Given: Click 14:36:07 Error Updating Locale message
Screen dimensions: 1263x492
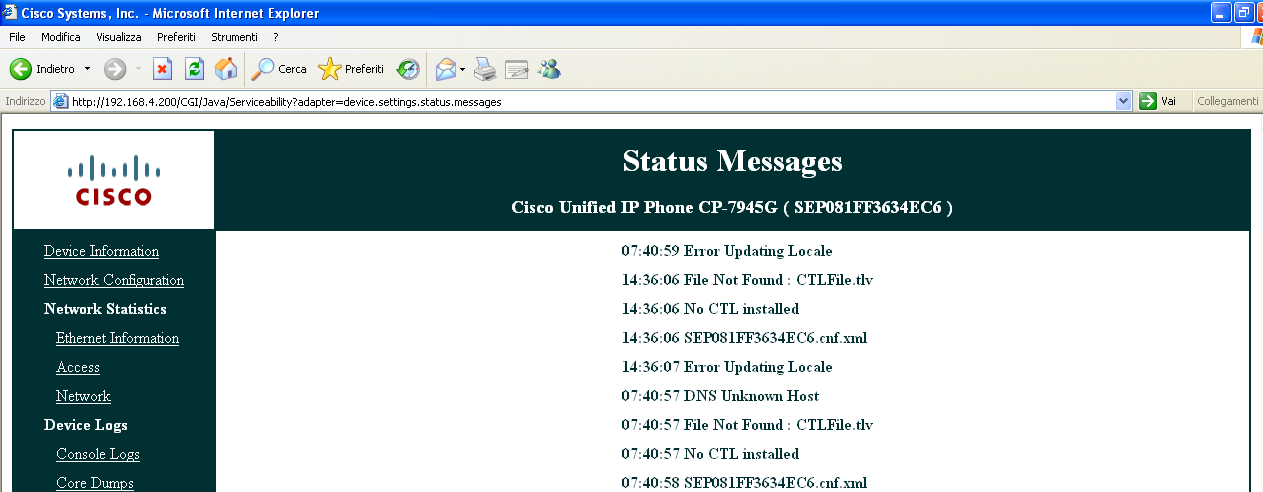Looking at the screenshot, I should (727, 367).
